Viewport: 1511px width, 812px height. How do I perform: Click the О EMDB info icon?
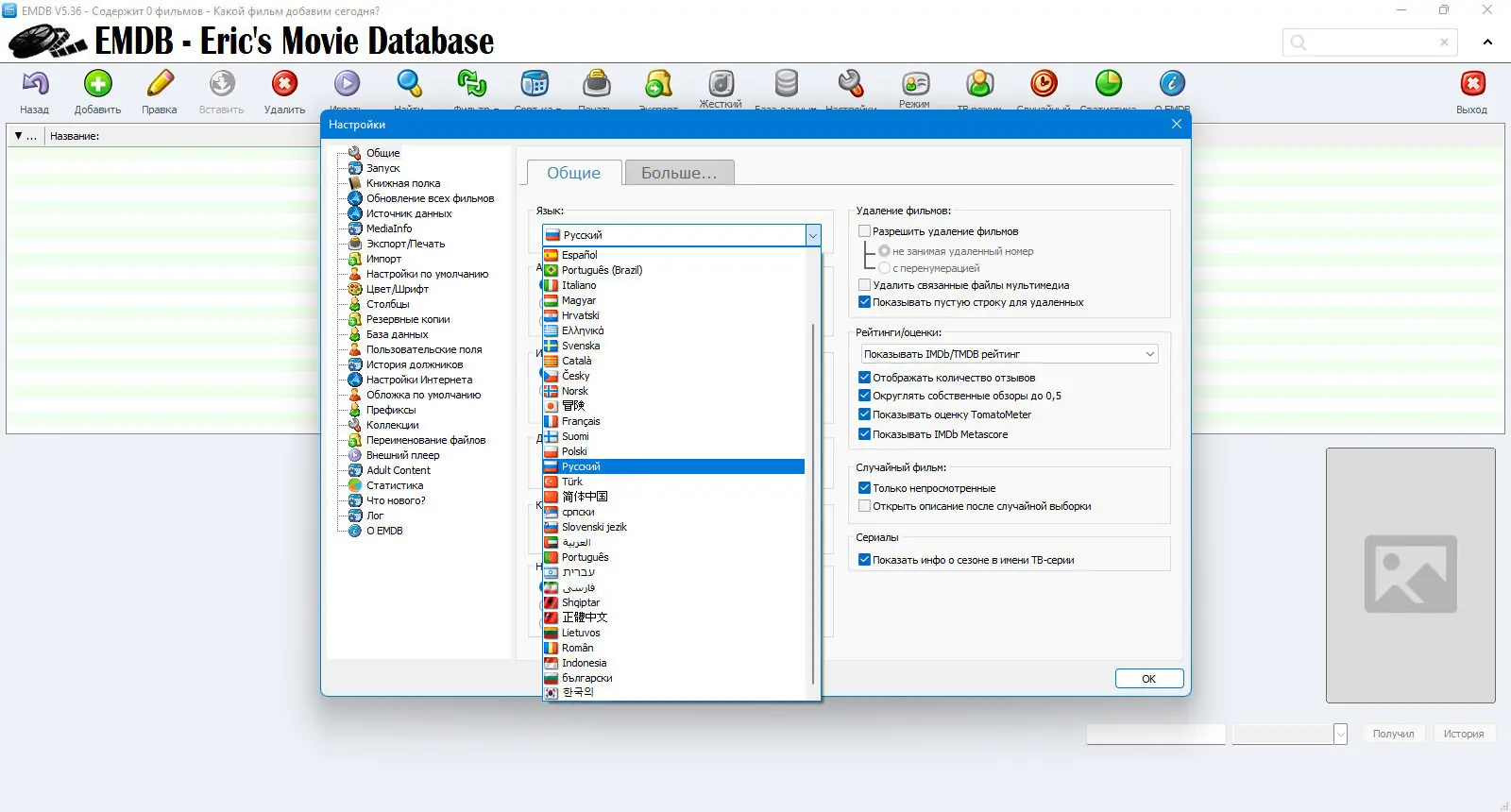[x=1172, y=84]
